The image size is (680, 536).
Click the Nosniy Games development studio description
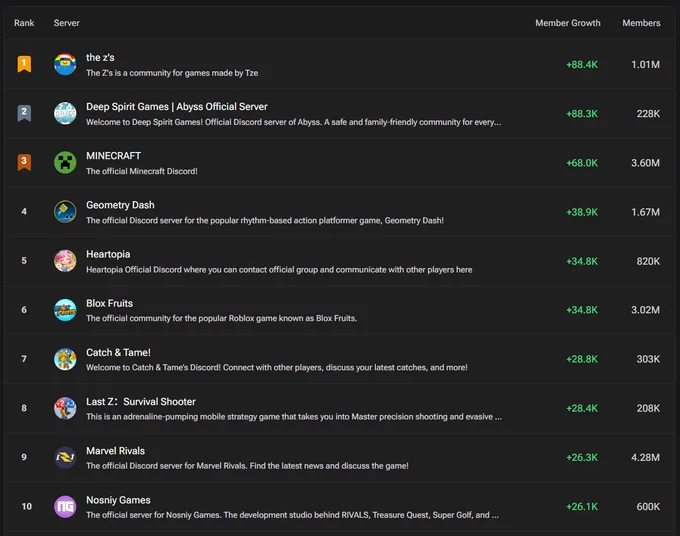(292, 515)
